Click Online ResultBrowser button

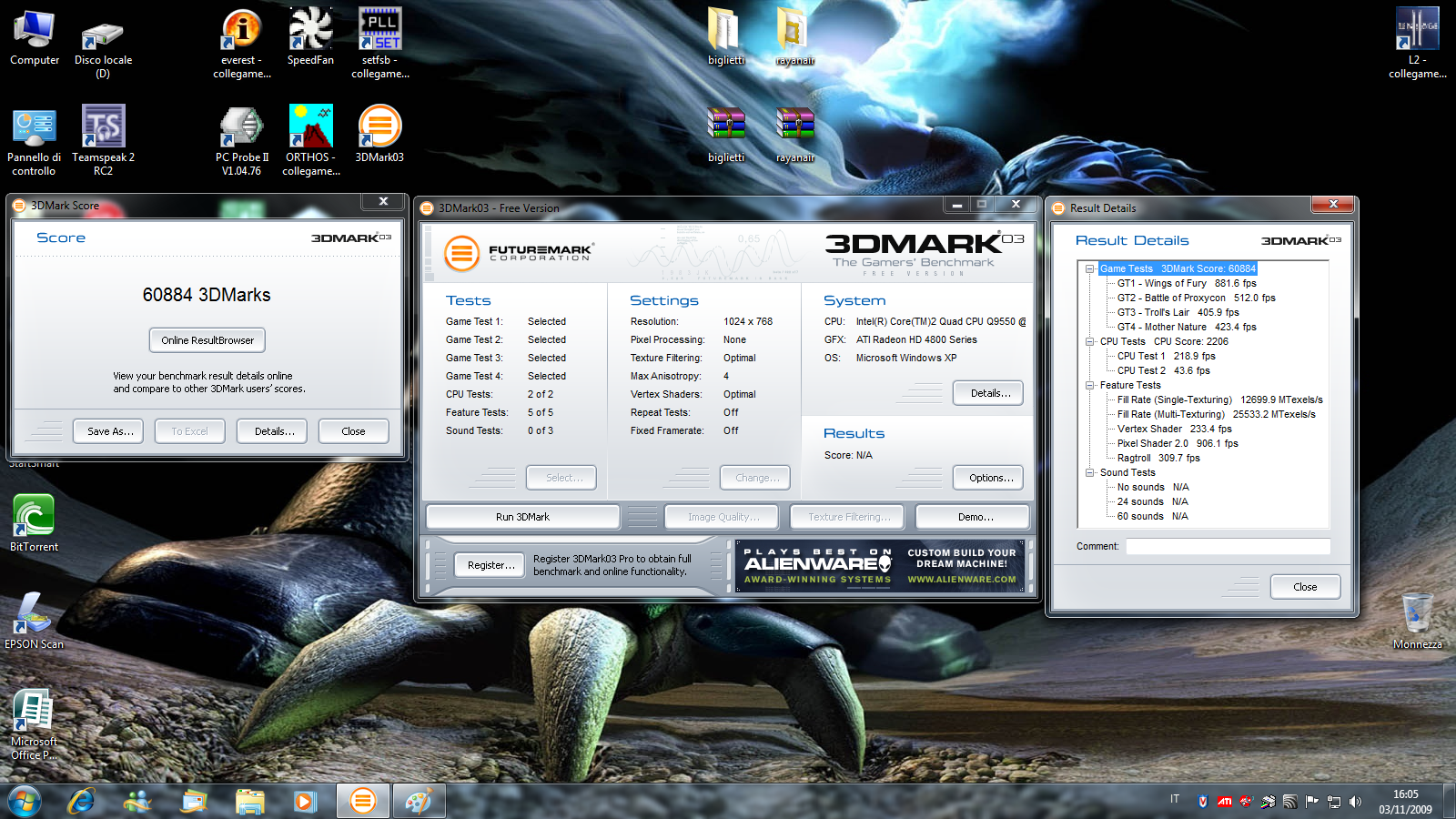coord(207,340)
